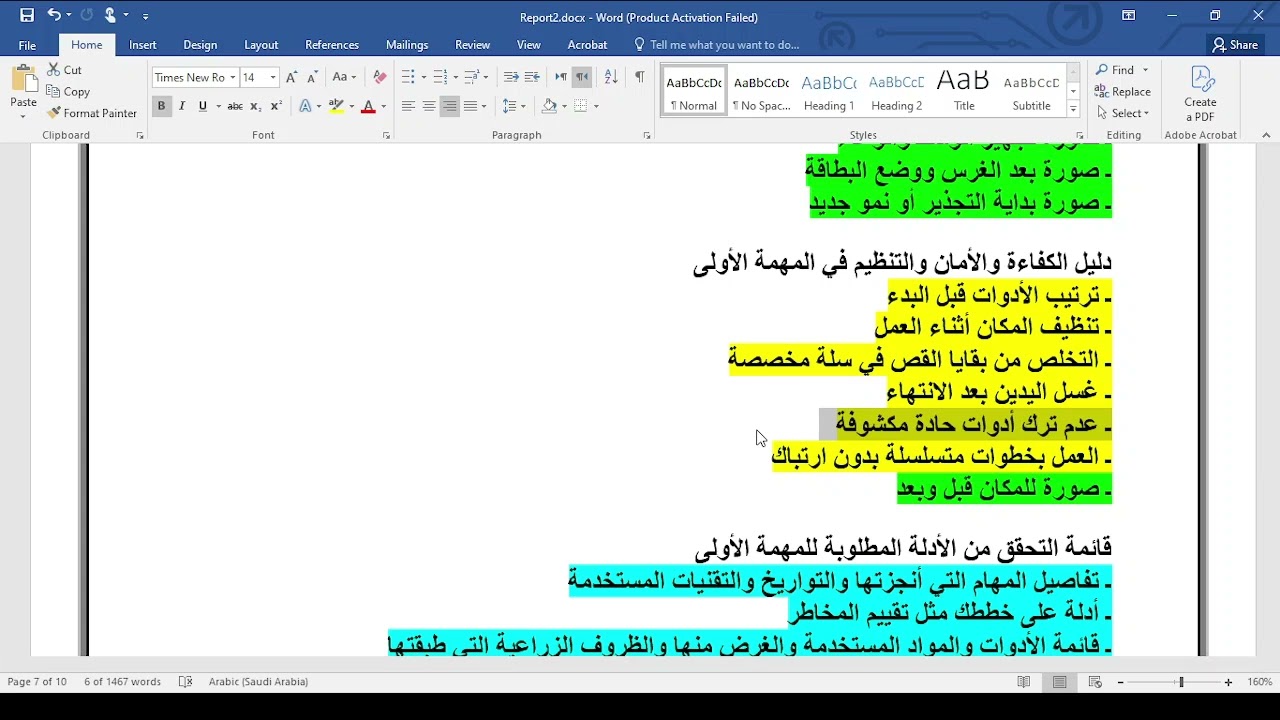Viewport: 1280px width, 720px height.
Task: Switch to the Design tab
Action: point(200,45)
